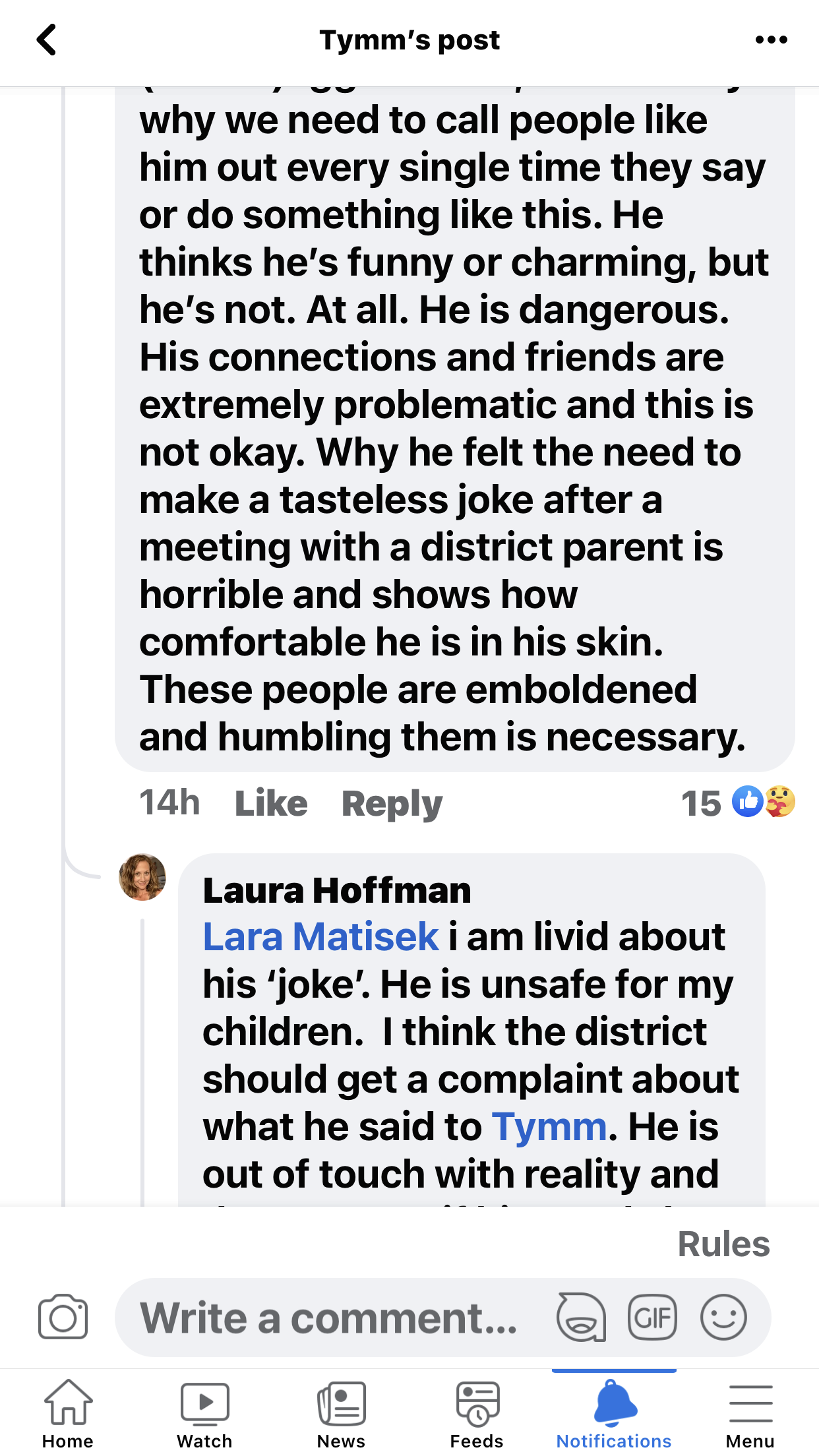Open Laura Hoffman's profile picture
The width and height of the screenshot is (819, 1456).
(142, 877)
